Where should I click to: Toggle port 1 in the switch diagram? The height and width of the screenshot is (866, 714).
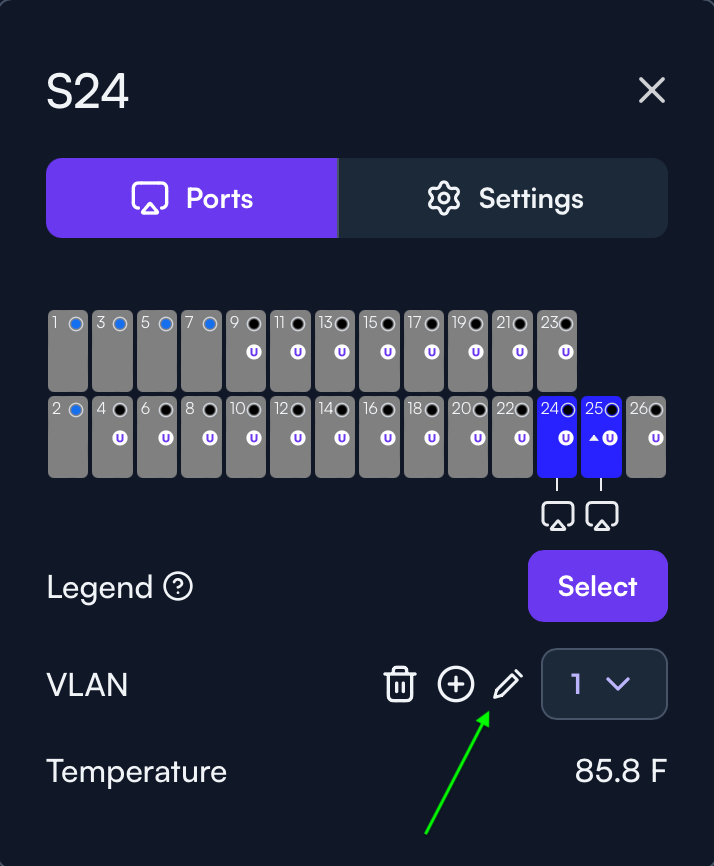point(68,351)
